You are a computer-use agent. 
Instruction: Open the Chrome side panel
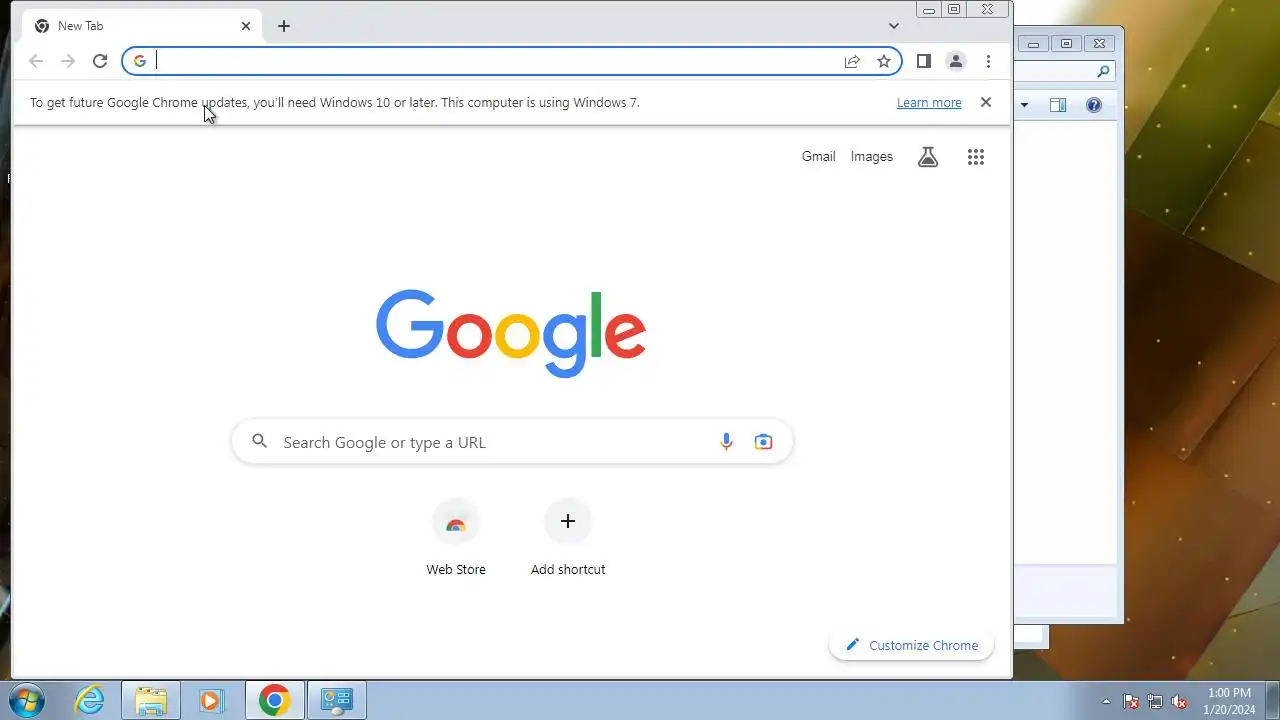924,61
